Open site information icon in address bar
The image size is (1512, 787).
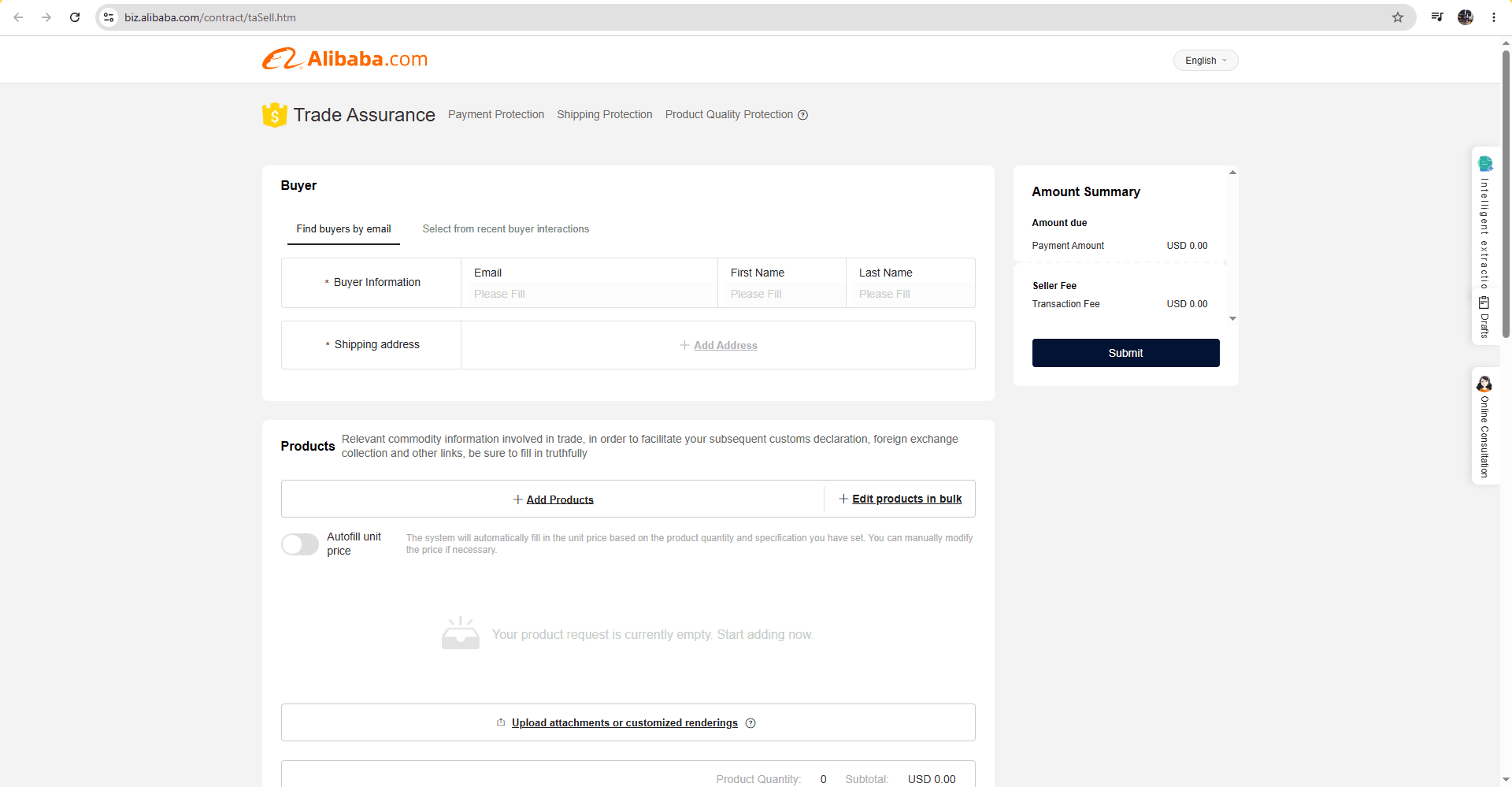(x=109, y=17)
